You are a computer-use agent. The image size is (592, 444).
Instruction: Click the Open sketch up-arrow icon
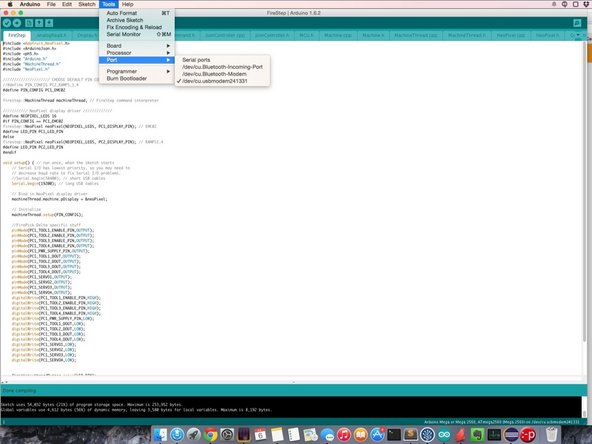[x=39, y=23]
